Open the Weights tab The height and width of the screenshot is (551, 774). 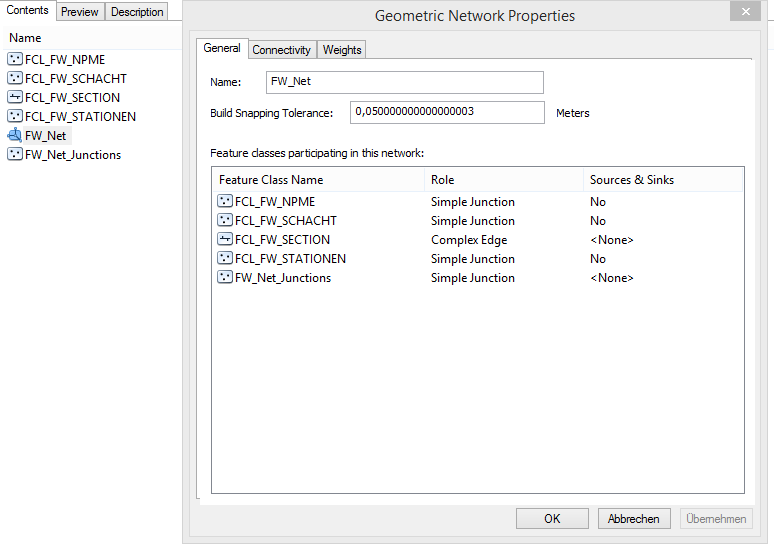coord(342,50)
